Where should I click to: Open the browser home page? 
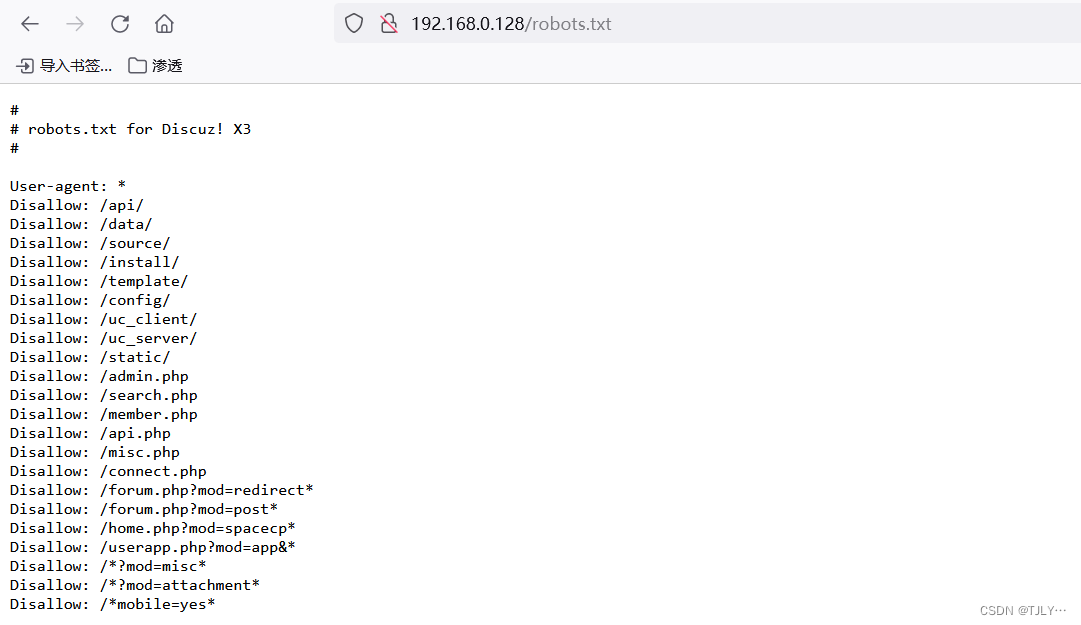tap(164, 24)
